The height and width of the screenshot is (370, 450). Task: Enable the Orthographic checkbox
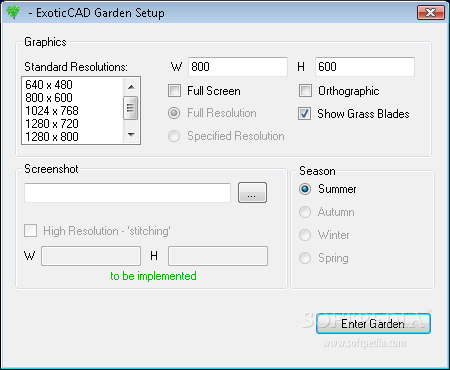(x=305, y=91)
